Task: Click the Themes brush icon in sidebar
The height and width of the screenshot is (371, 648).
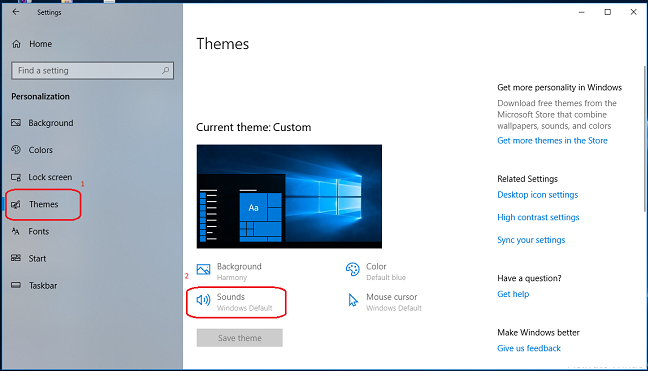Action: pos(16,204)
